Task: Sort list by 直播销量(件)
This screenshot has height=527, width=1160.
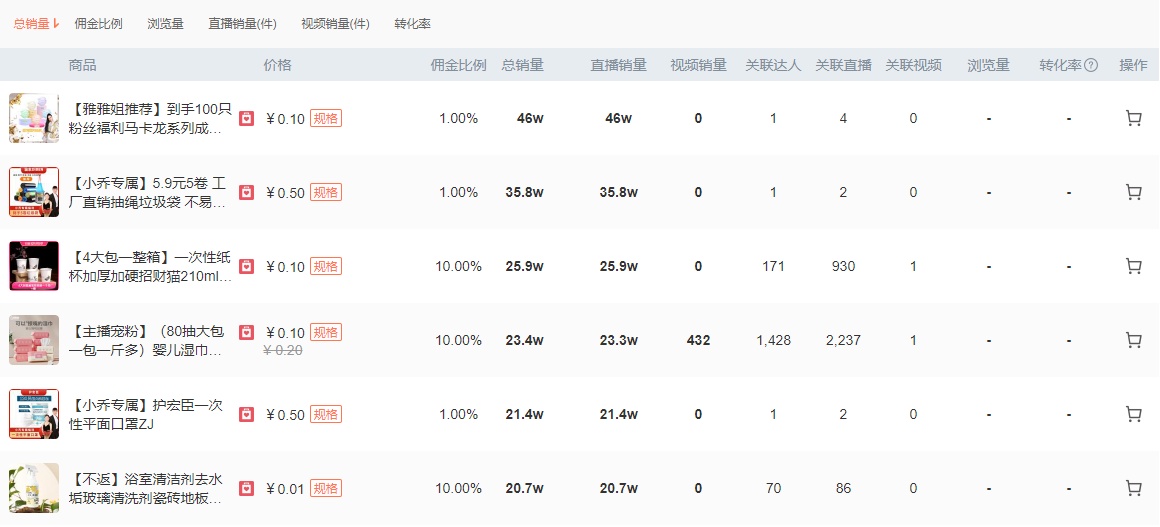Action: [x=242, y=23]
